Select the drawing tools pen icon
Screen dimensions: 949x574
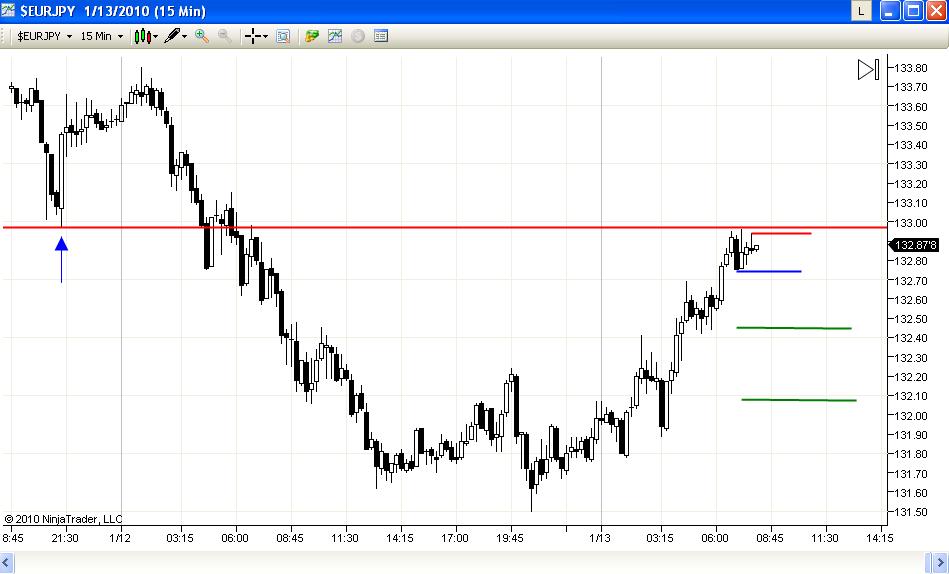pyautogui.click(x=172, y=36)
